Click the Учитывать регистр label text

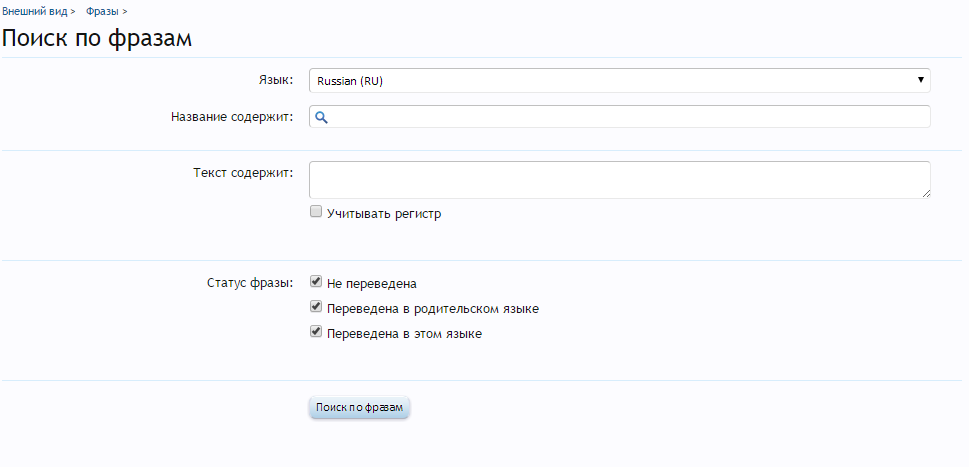coord(383,213)
